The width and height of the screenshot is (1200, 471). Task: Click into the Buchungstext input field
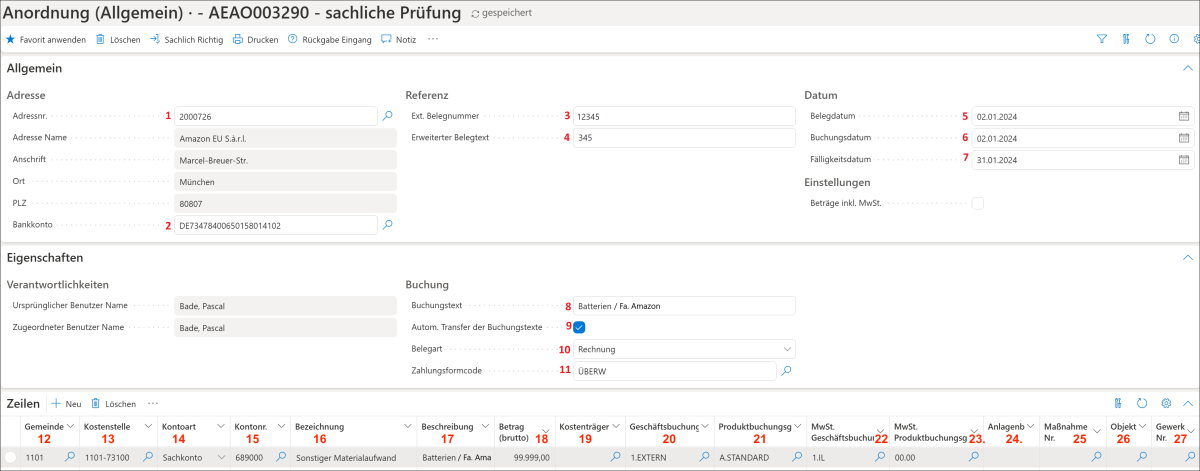684,305
